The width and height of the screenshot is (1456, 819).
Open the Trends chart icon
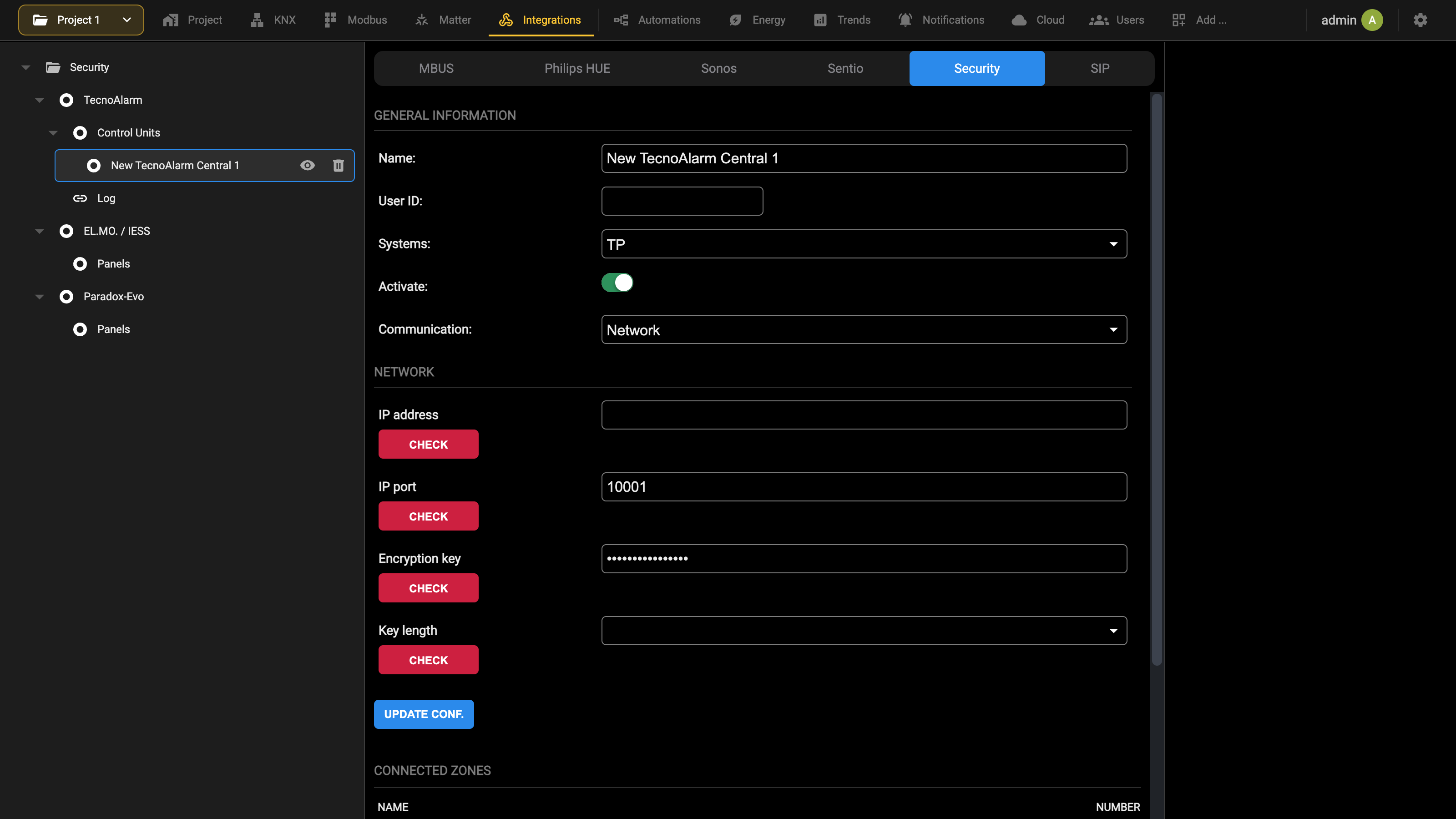820,20
